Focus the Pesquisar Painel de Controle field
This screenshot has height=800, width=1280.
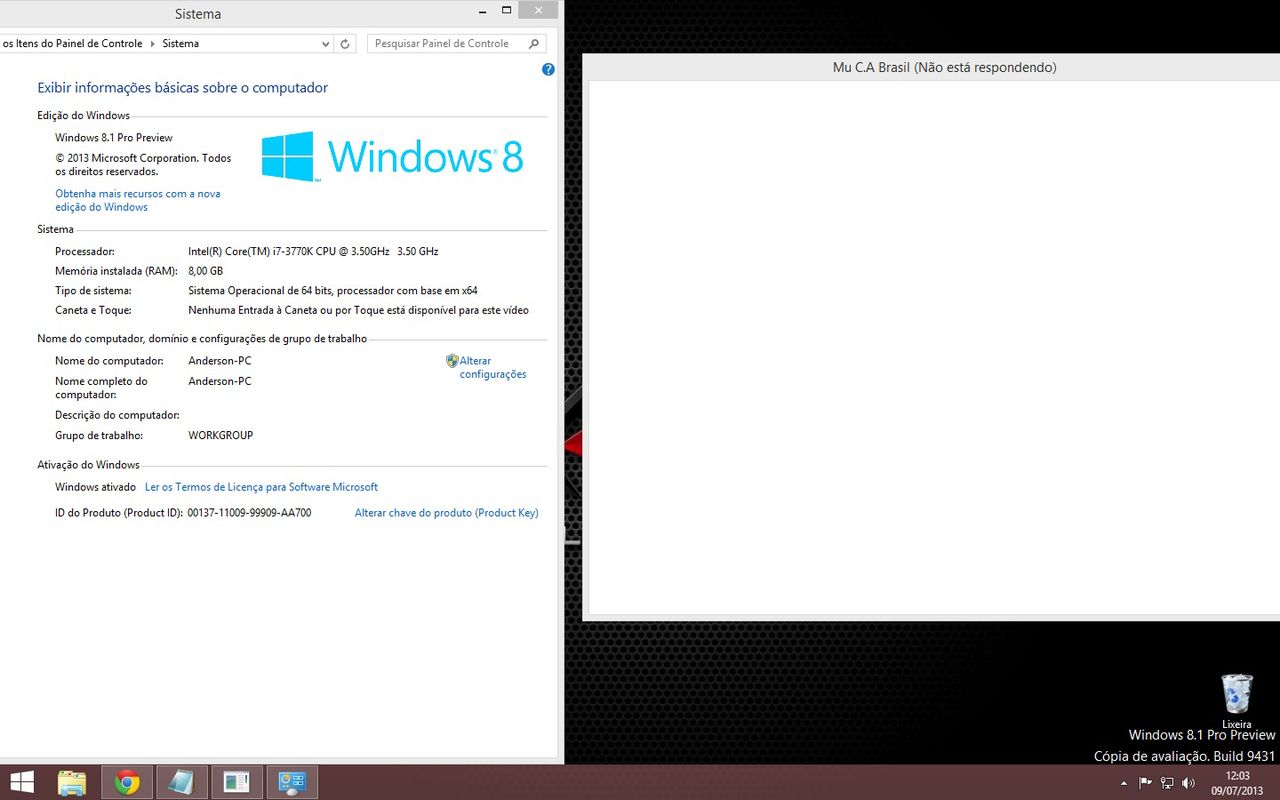point(445,44)
